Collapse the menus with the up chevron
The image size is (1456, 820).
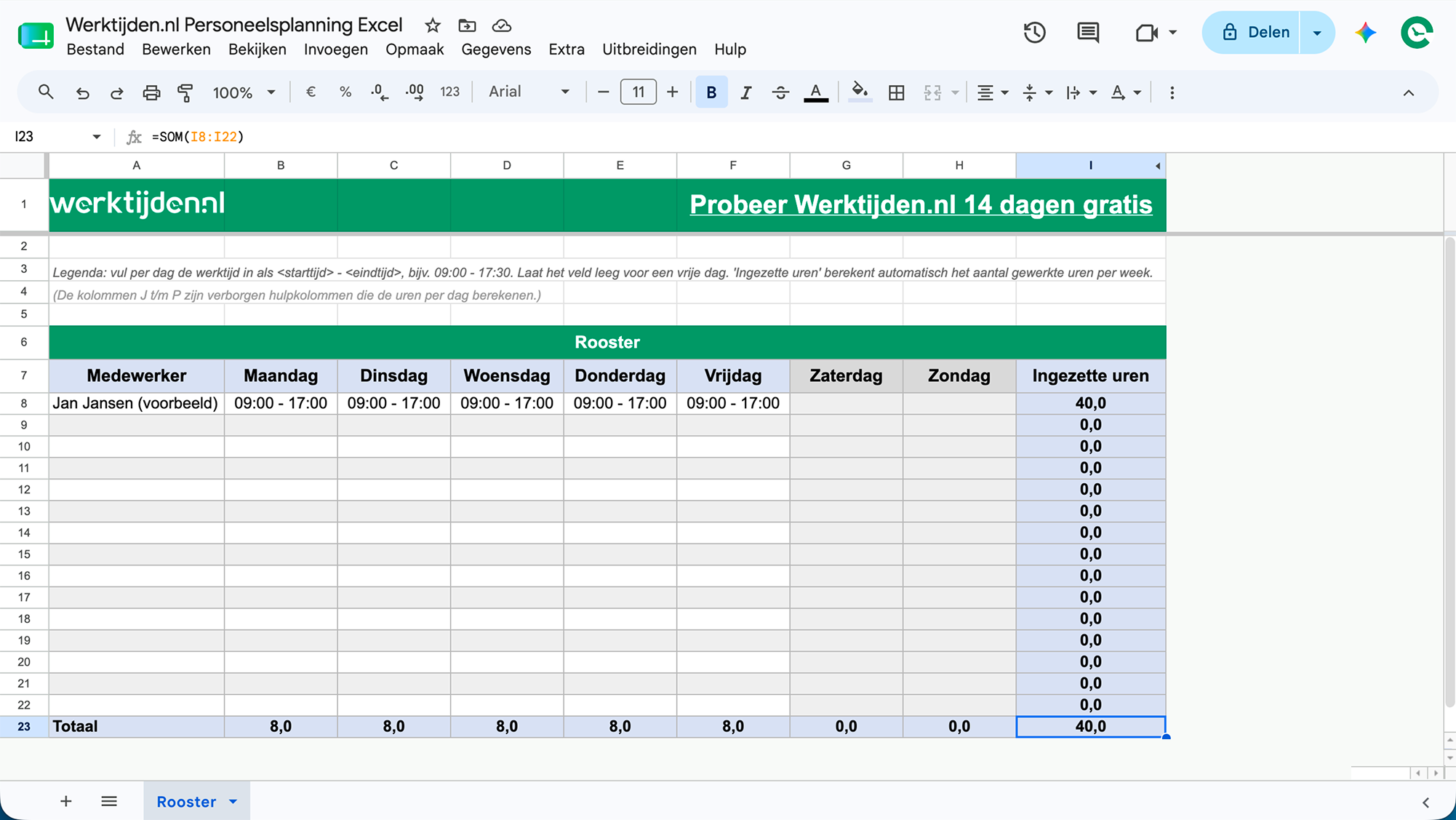point(1409,93)
